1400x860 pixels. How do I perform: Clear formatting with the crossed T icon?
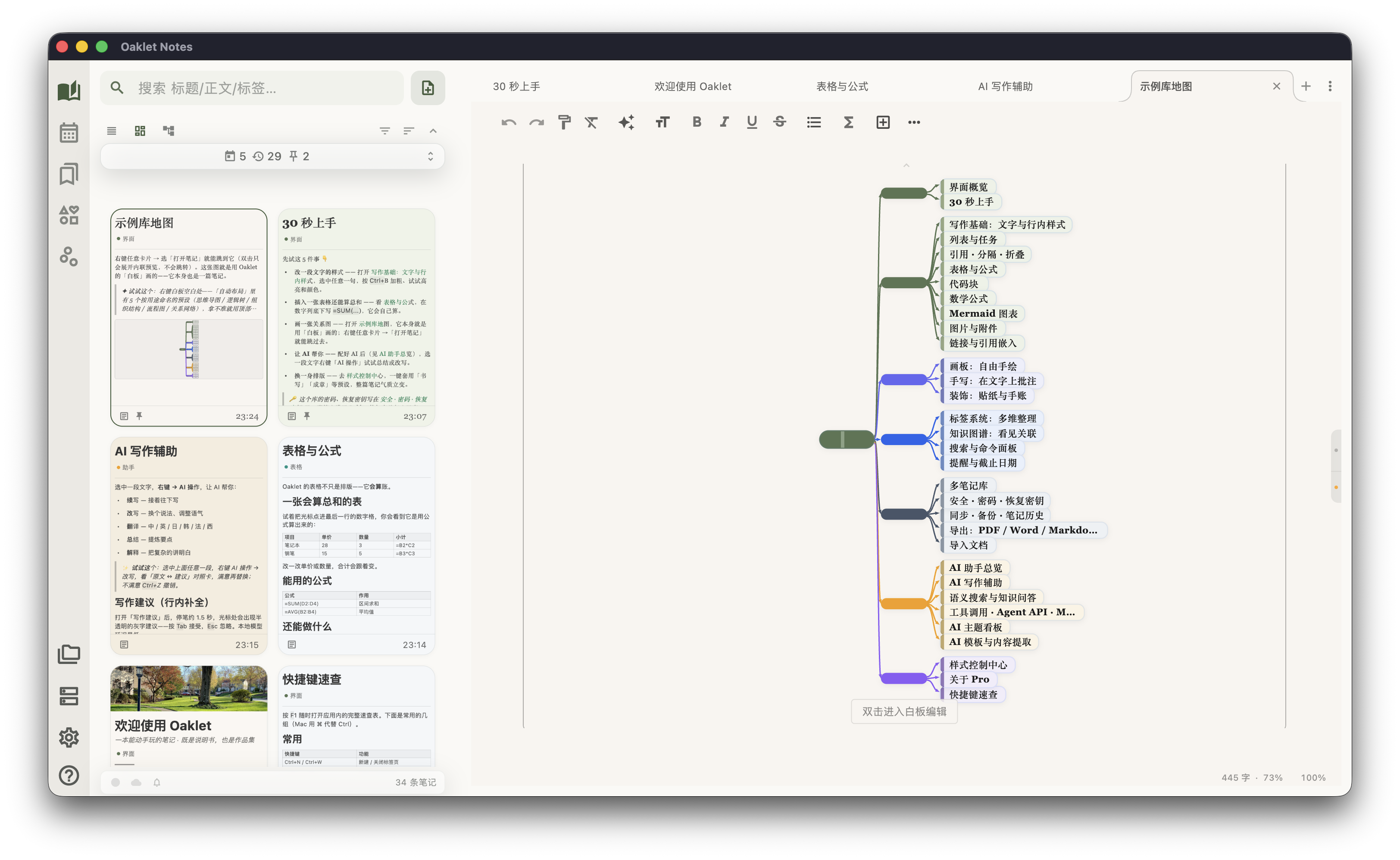click(x=592, y=122)
